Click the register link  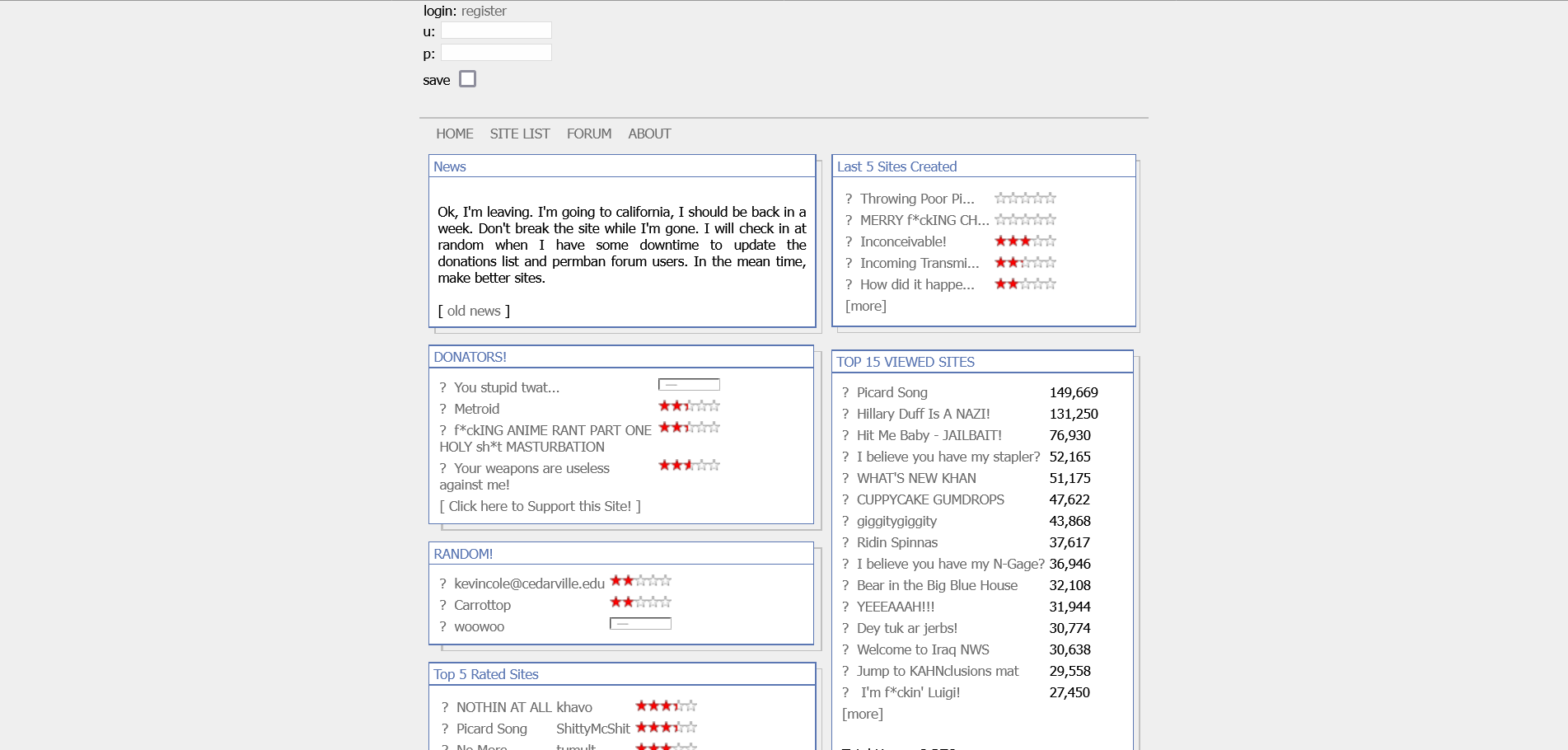pyautogui.click(x=484, y=11)
